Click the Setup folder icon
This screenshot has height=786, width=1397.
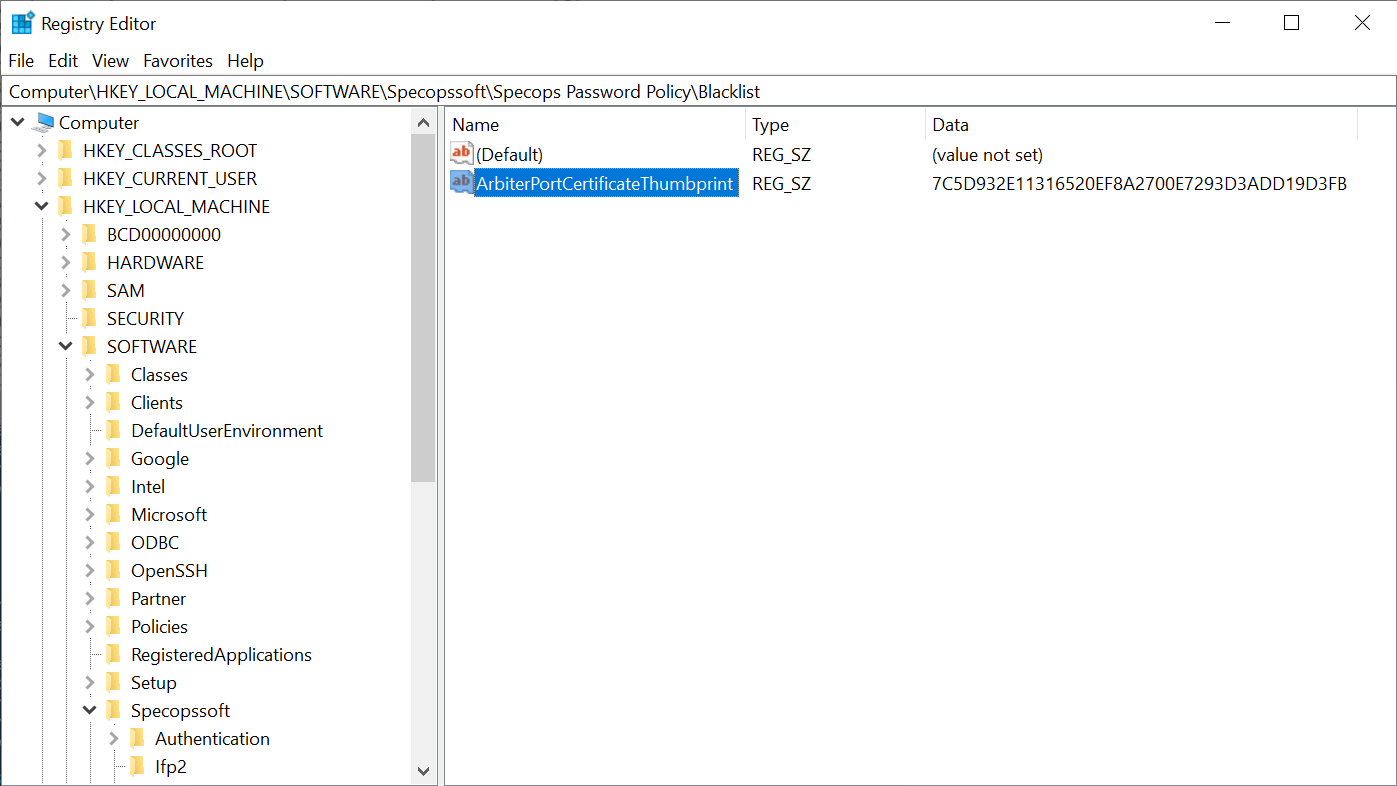click(114, 683)
